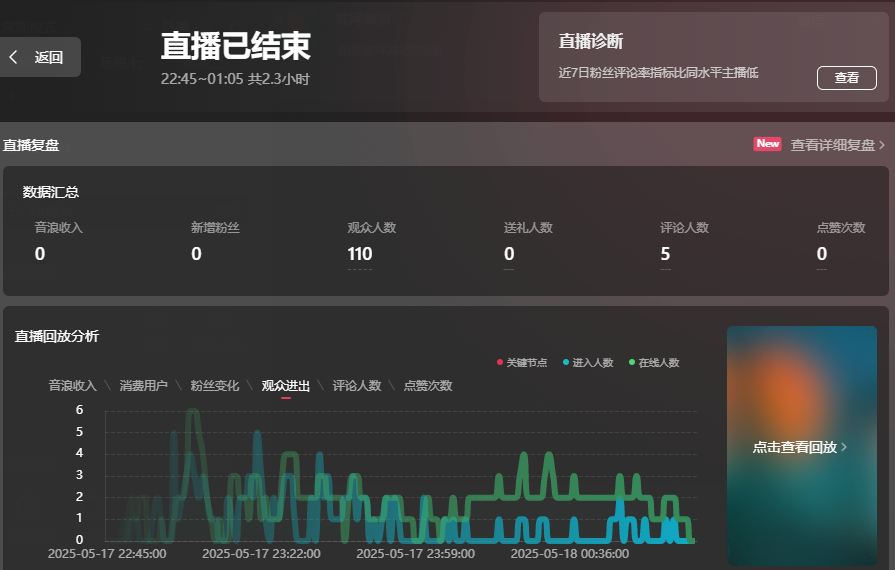Click the 返回 back button
Viewport: 895px width, 570px height.
(x=39, y=57)
